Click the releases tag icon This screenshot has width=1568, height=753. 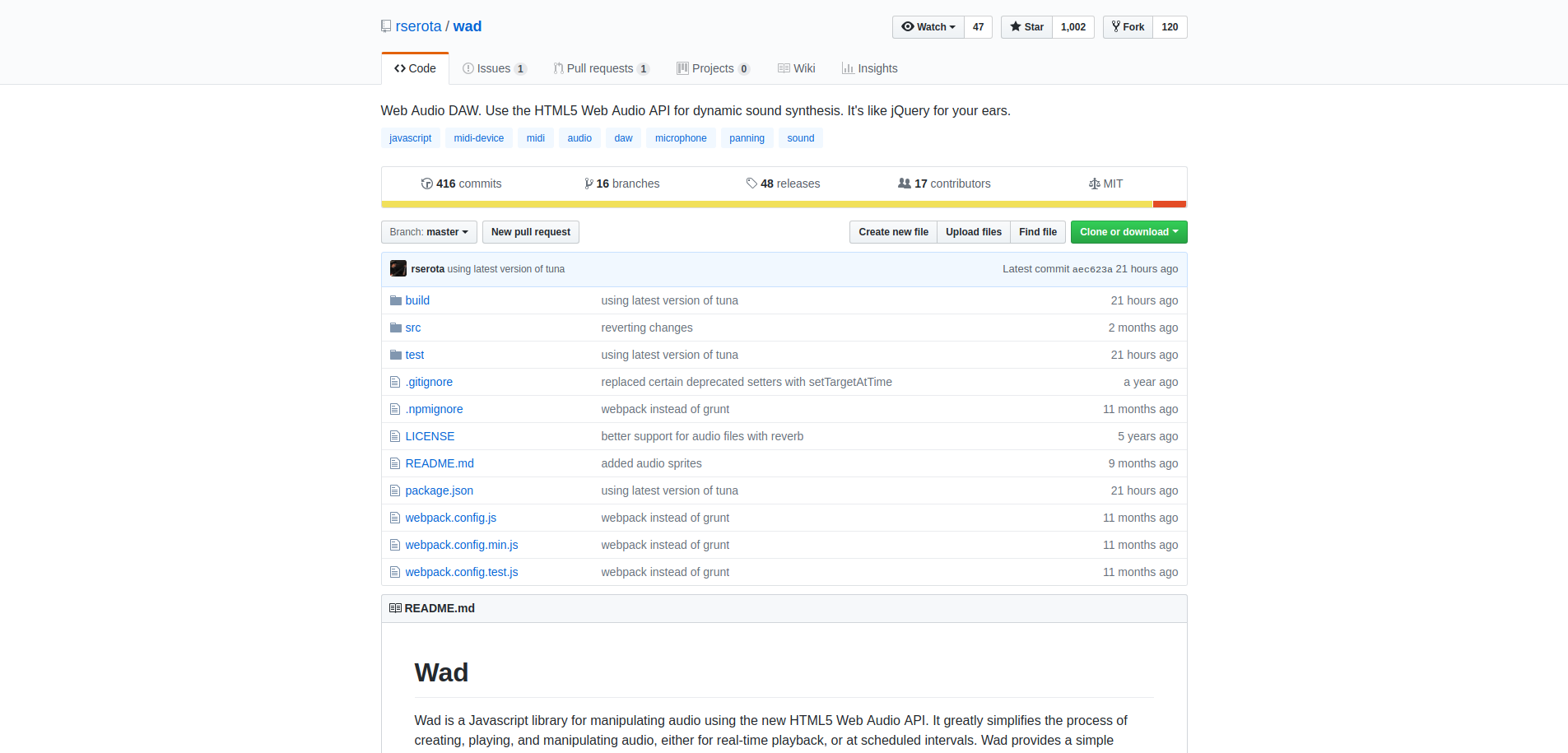coord(751,184)
